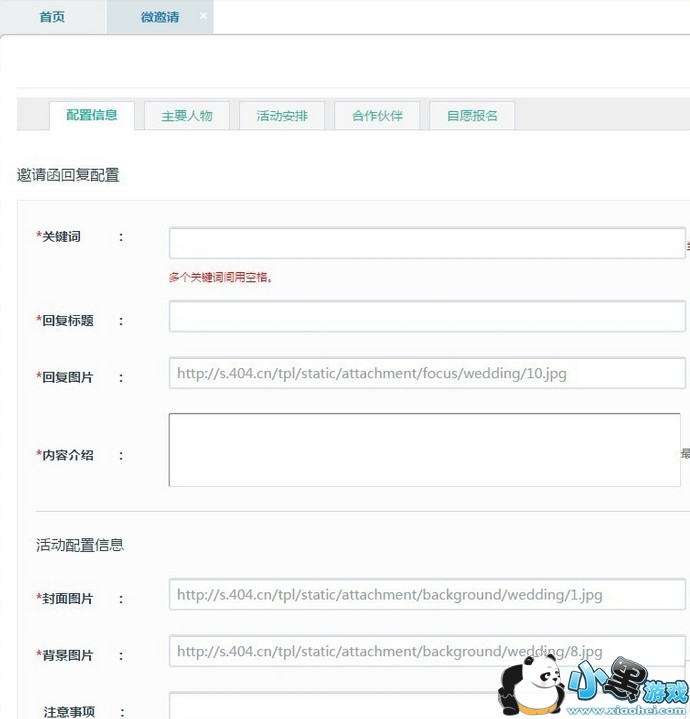
Task: Close the 微邀请 tab
Action: click(x=203, y=15)
